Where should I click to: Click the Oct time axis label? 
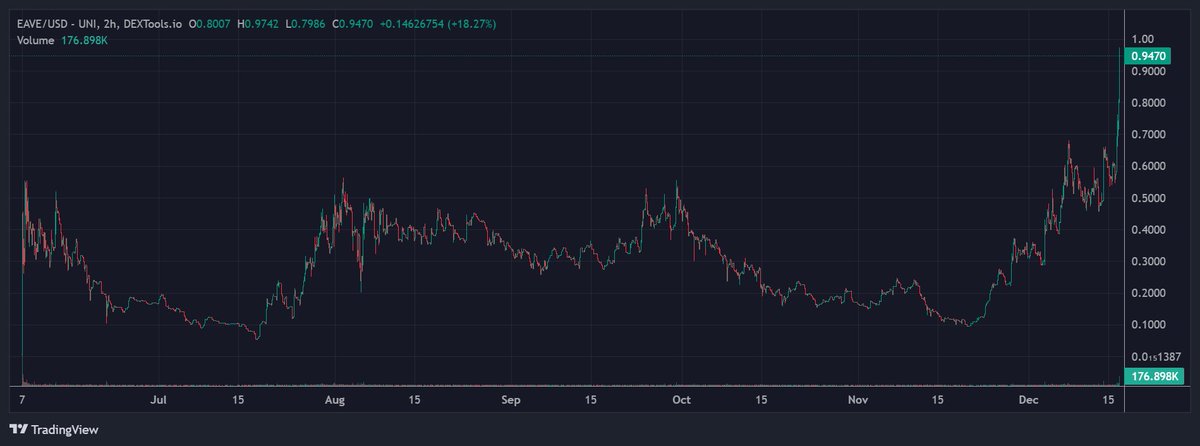(681, 399)
